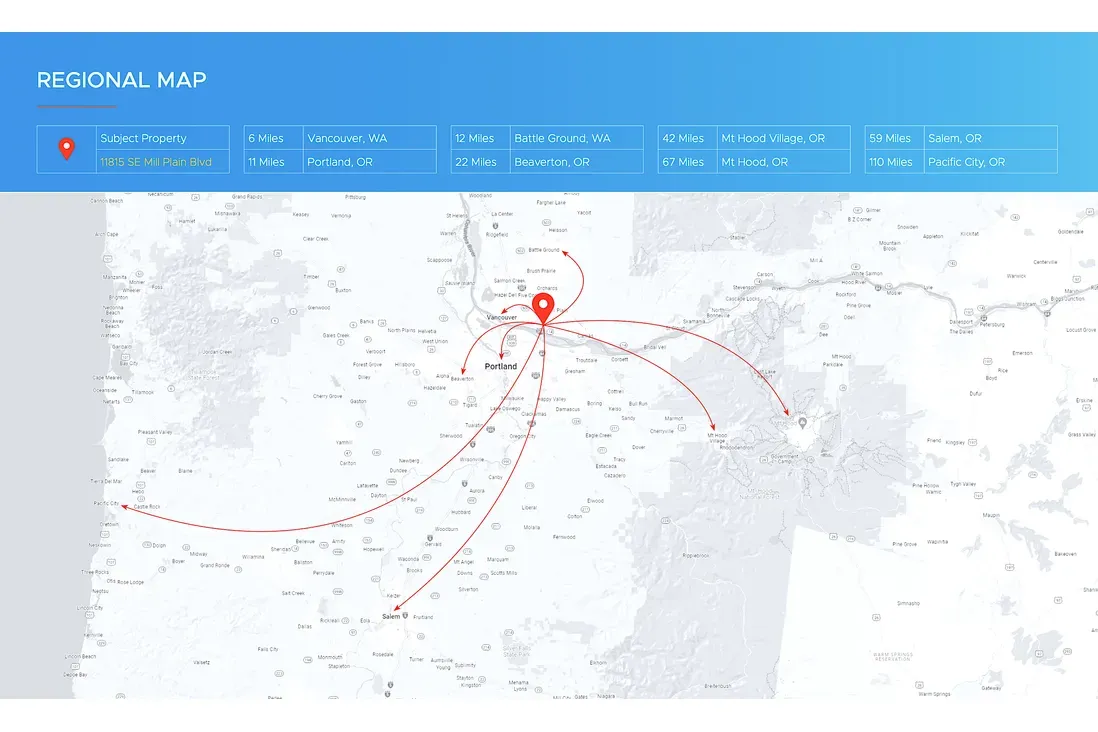The width and height of the screenshot is (1098, 732).
Task: Click the arrowhead pointing at Battle Ground
Action: point(564,253)
